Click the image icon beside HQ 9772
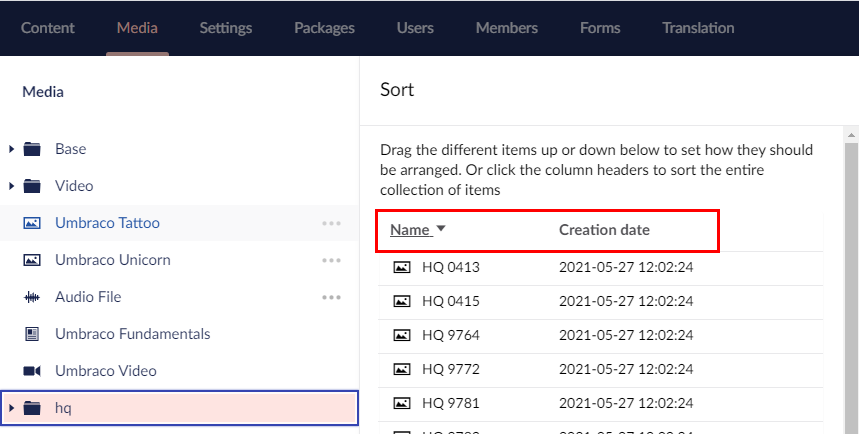This screenshot has height=434, width=859. tap(402, 369)
